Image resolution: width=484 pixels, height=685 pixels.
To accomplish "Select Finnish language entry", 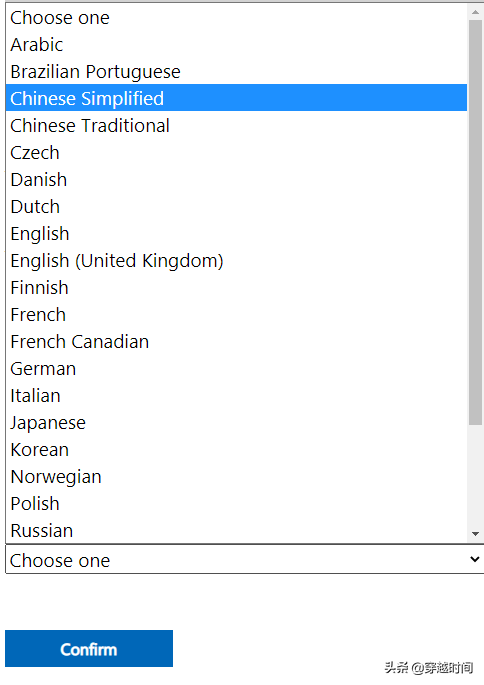I will point(236,287).
